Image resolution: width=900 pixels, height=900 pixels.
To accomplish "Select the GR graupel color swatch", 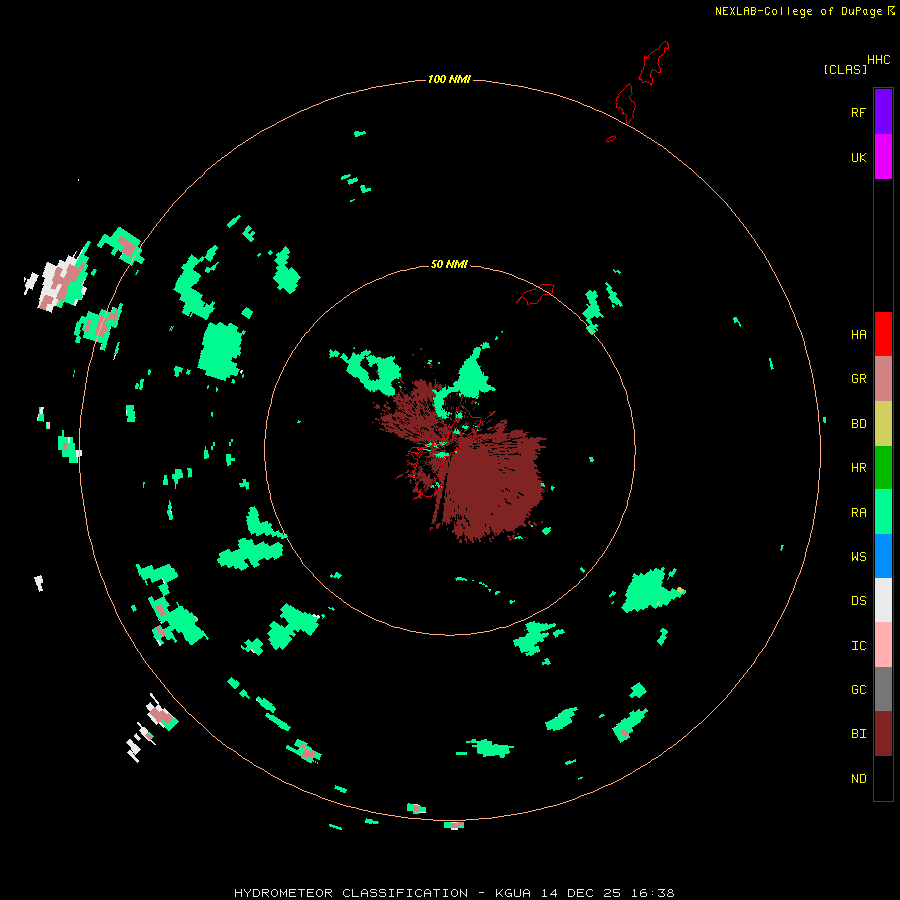I will click(883, 379).
